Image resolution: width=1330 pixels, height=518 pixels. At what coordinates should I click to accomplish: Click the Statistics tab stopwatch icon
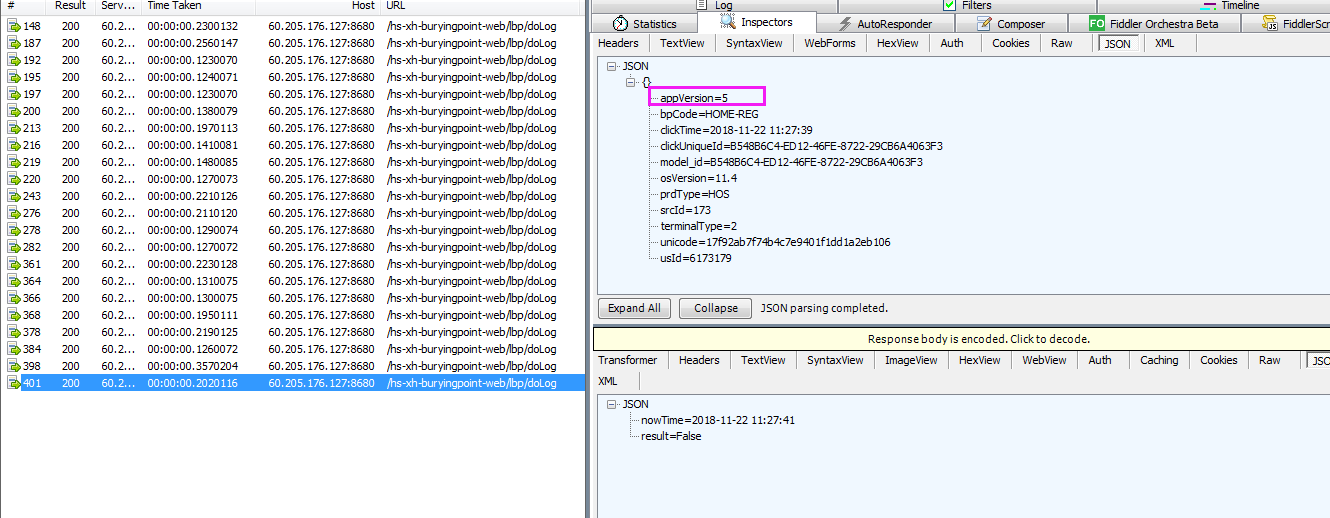[x=620, y=23]
